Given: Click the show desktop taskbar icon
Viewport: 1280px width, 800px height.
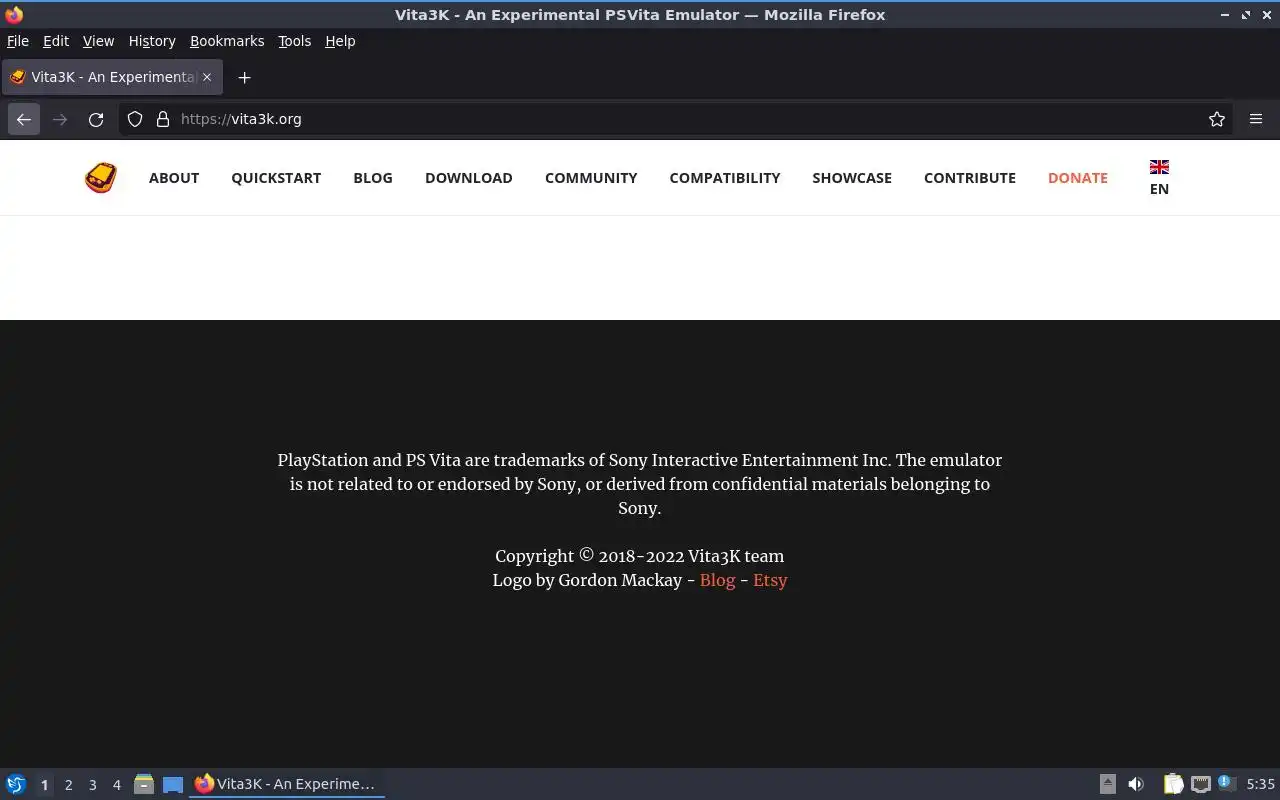Looking at the screenshot, I should [x=173, y=785].
